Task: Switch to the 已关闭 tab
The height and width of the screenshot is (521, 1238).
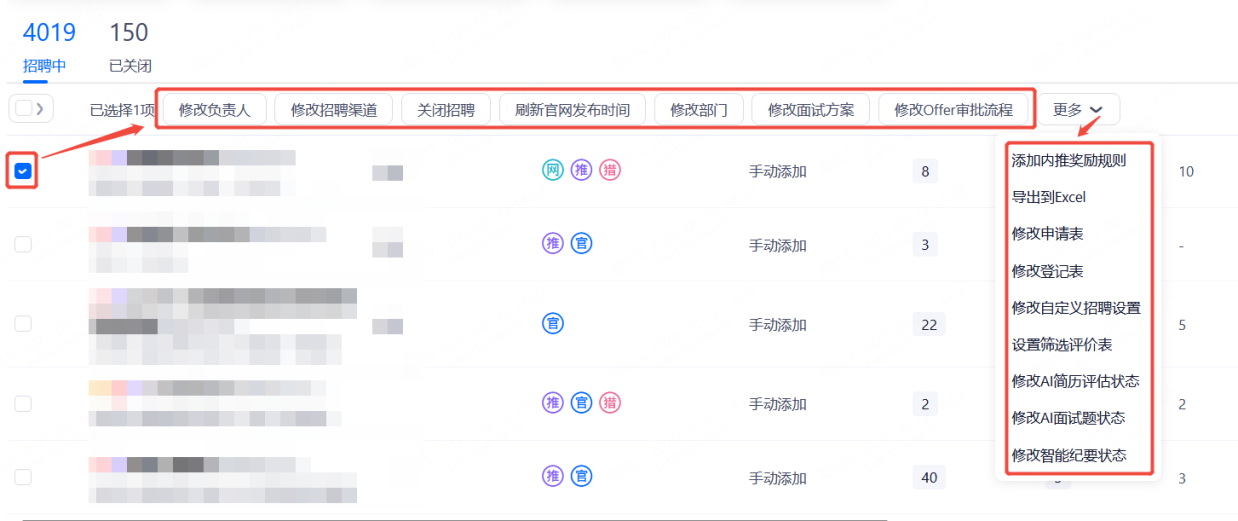Action: 130,67
